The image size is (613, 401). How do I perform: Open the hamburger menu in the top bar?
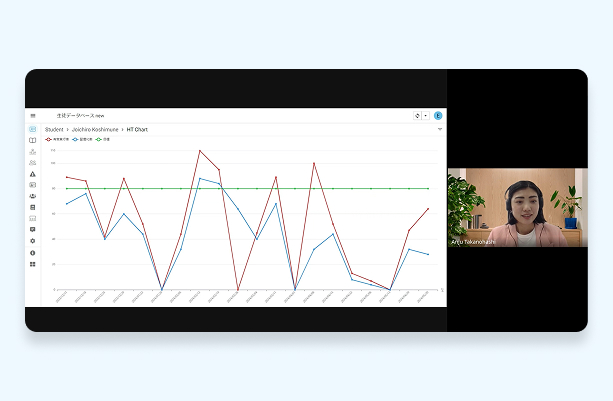(32, 116)
